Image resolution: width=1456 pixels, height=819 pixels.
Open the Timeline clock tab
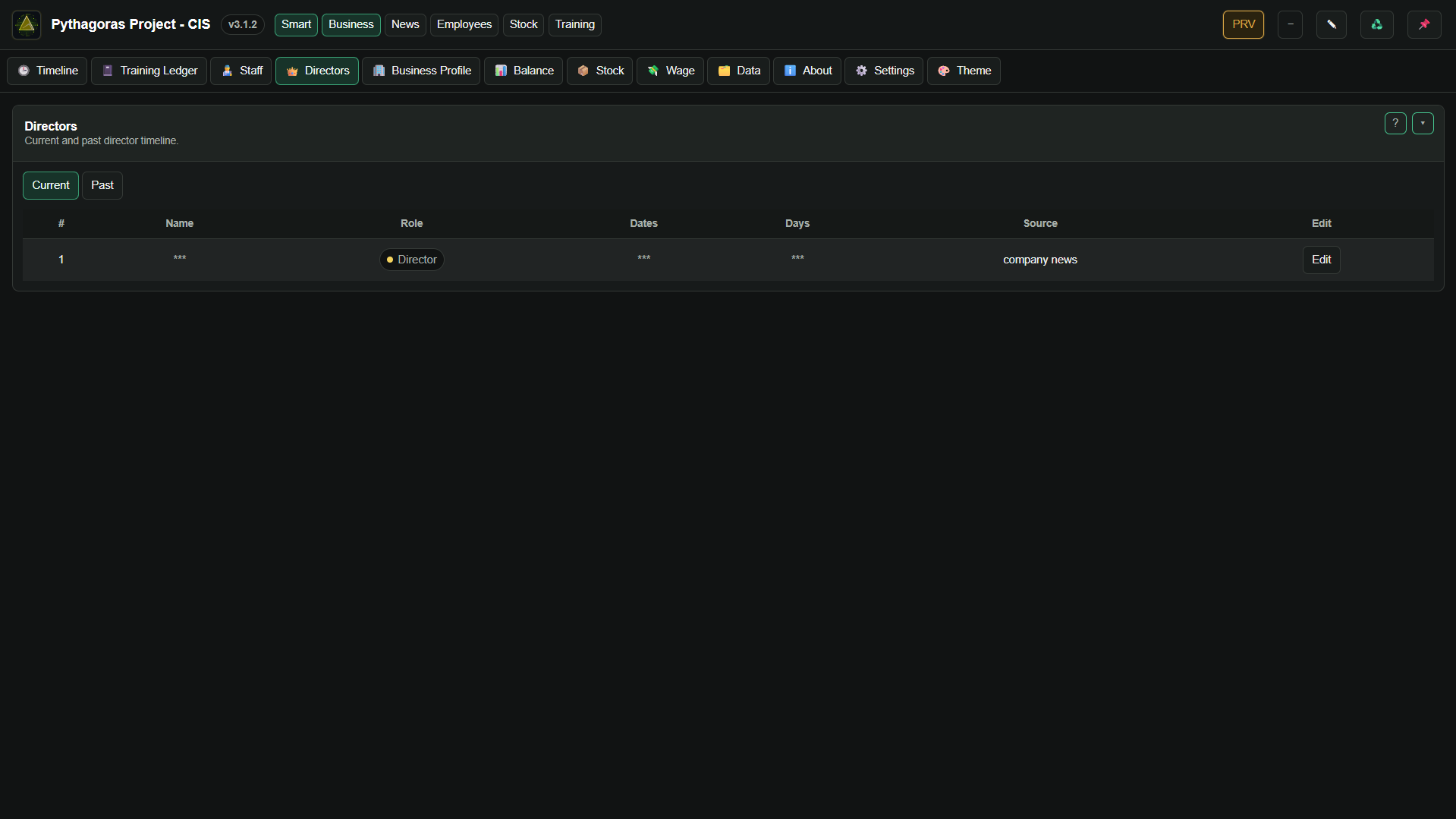[x=48, y=71]
